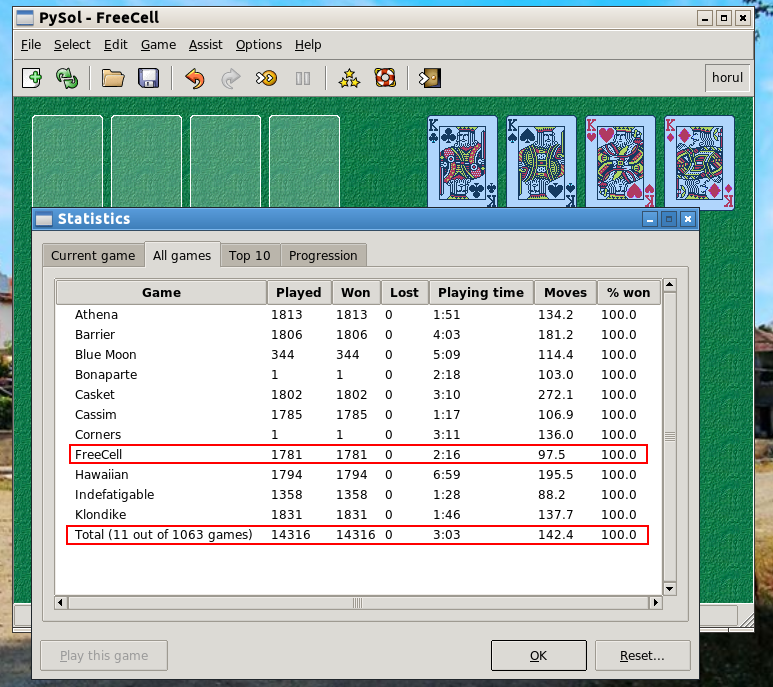Click the horizontal scrollbar left arrow
The image size is (773, 687).
(x=61, y=602)
